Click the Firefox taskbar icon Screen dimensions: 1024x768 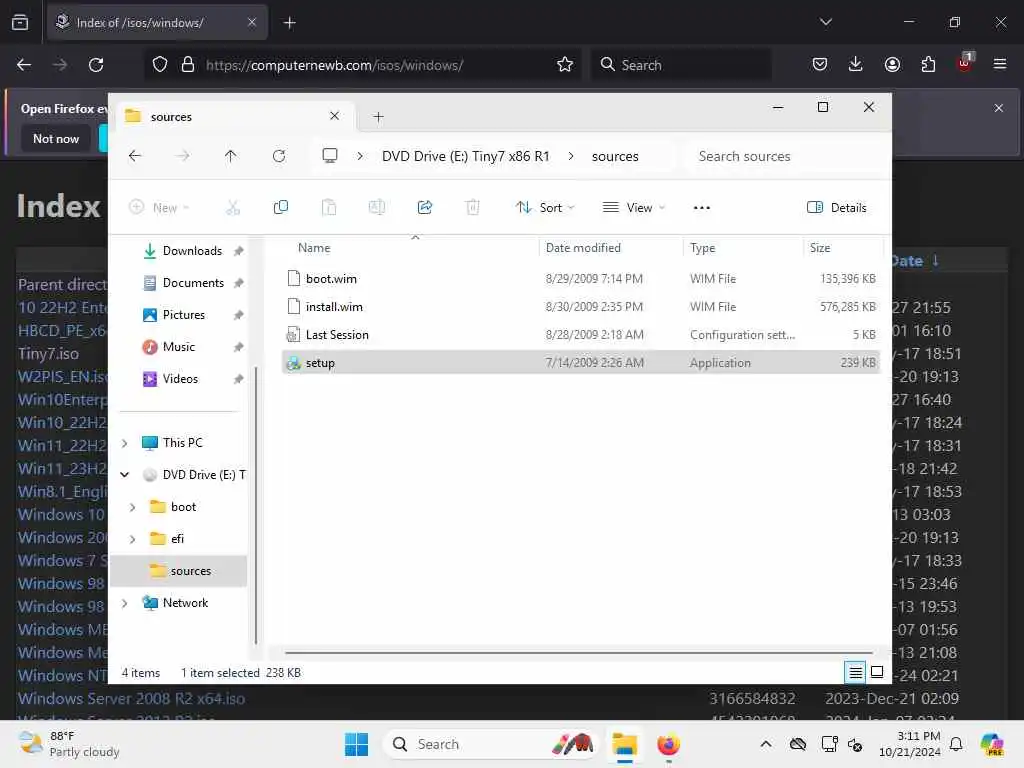(668, 744)
